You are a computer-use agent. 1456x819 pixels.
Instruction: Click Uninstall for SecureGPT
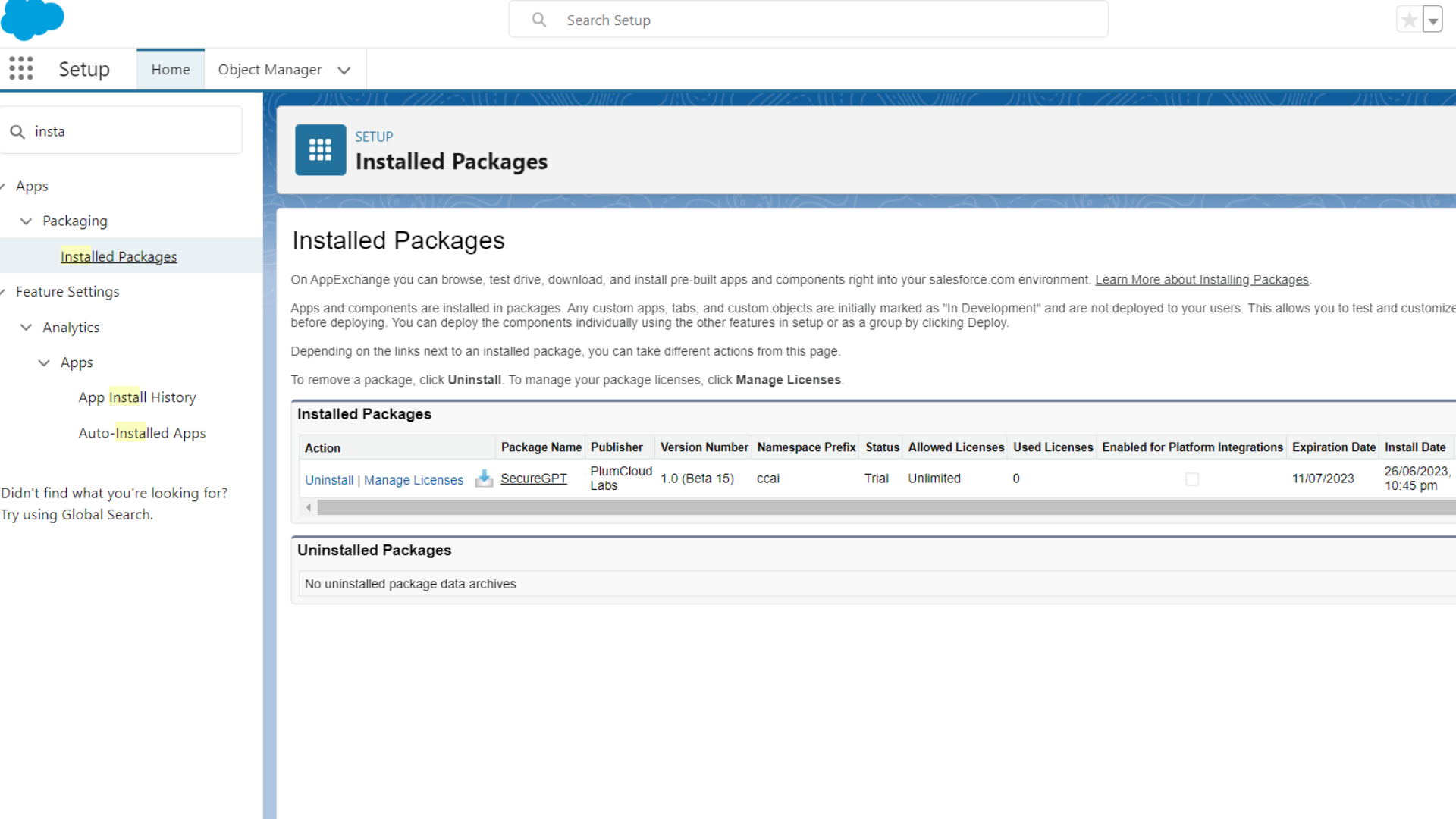click(x=329, y=480)
